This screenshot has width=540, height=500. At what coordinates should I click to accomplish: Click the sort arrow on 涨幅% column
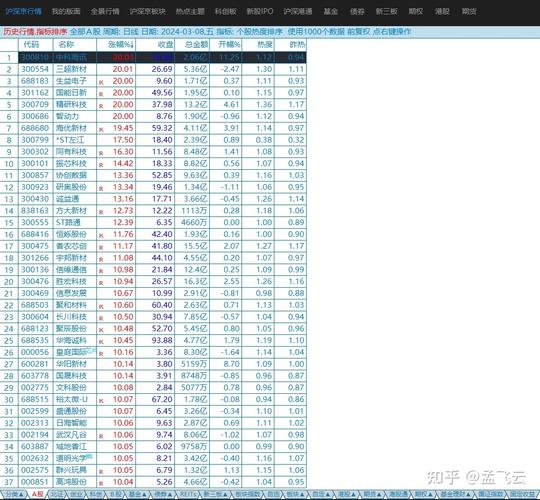click(x=133, y=45)
